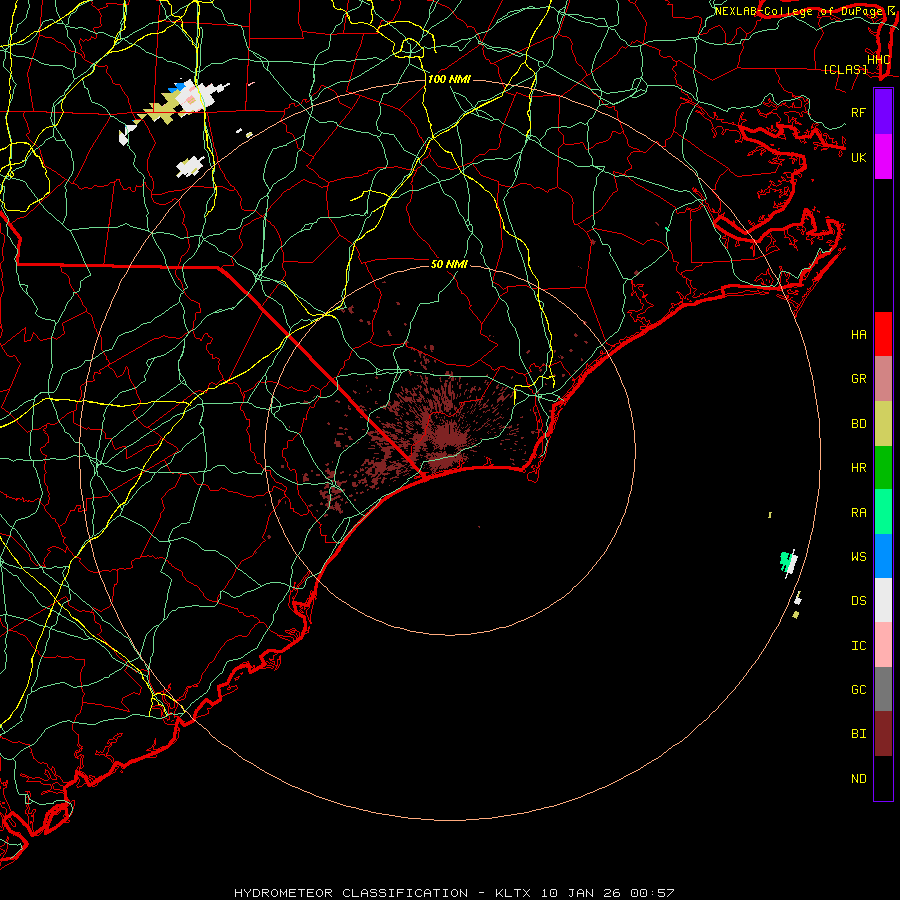Click the WS legend label
The width and height of the screenshot is (900, 900).
pyautogui.click(x=858, y=557)
